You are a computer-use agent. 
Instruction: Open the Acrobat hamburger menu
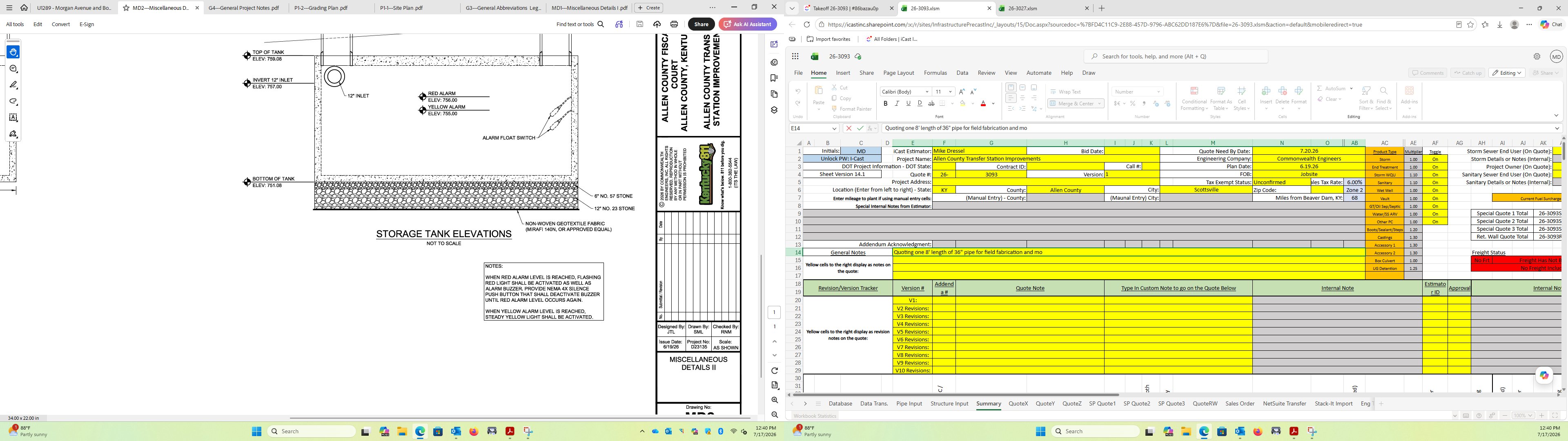(9, 8)
